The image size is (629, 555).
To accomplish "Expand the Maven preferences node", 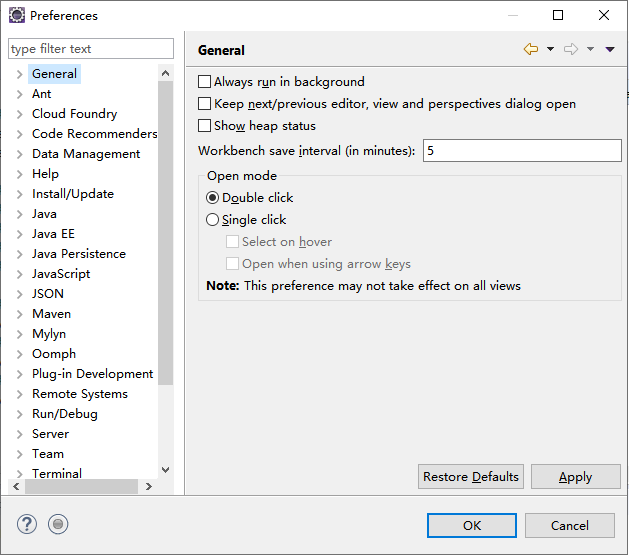I will (20, 314).
